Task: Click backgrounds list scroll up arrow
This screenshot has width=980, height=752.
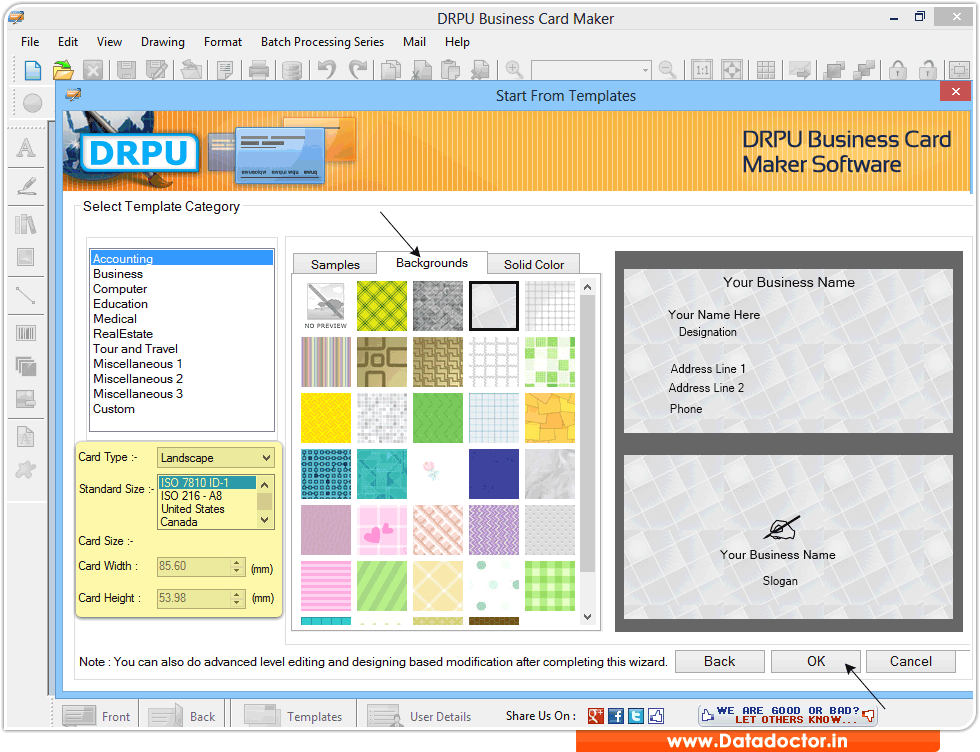Action: click(x=587, y=288)
